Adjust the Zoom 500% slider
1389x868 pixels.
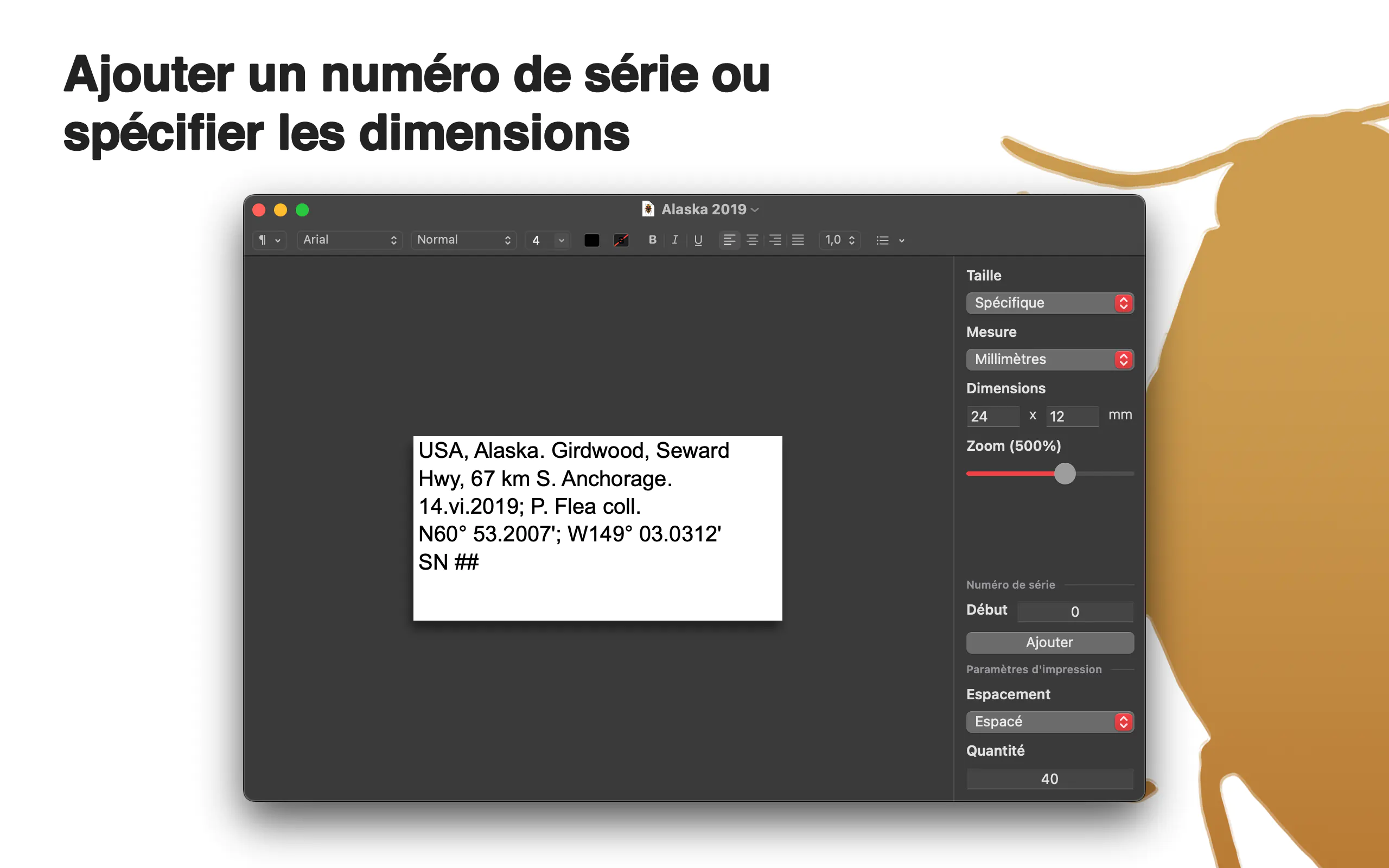pos(1065,473)
